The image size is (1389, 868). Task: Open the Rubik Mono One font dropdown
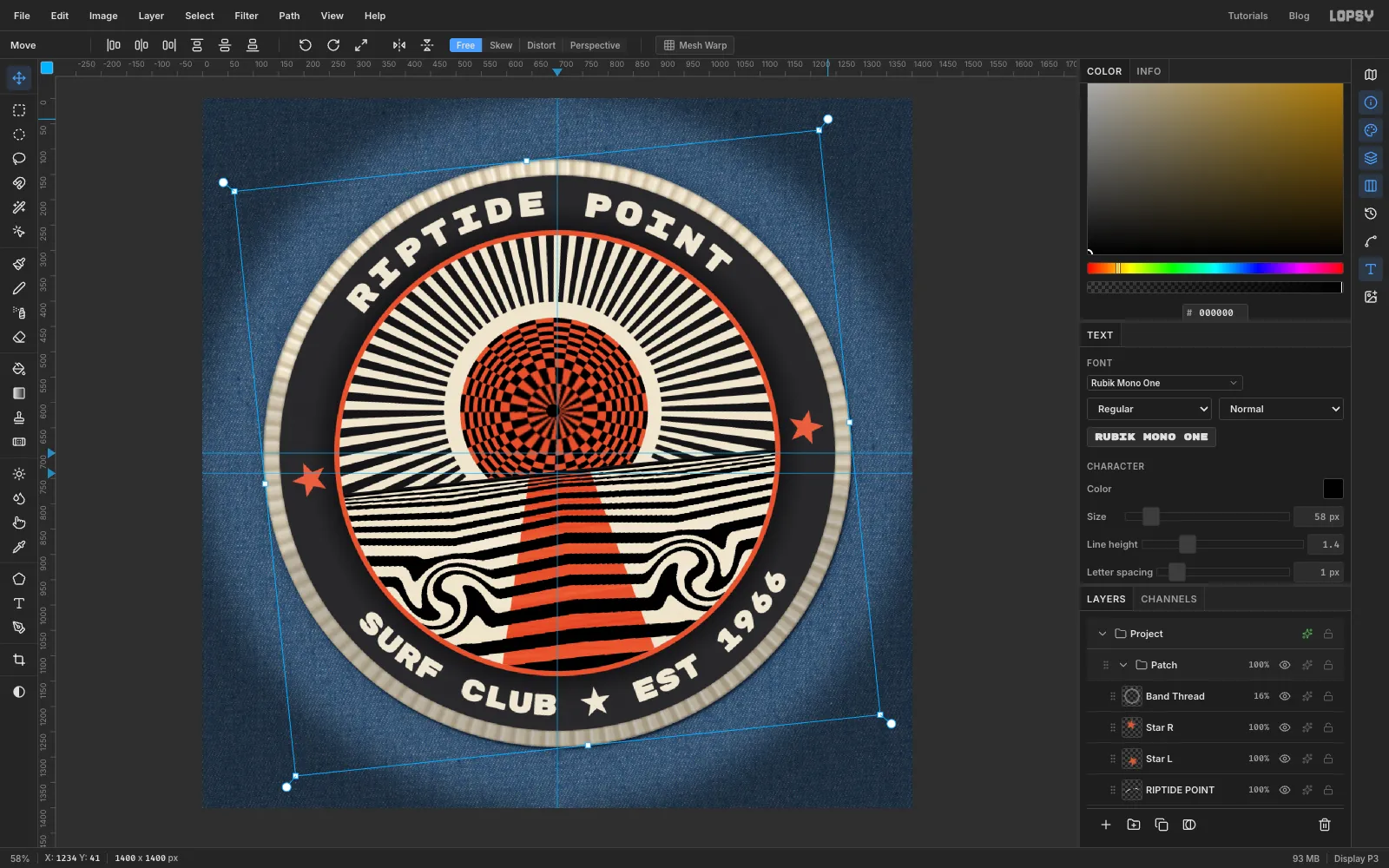click(x=1164, y=383)
